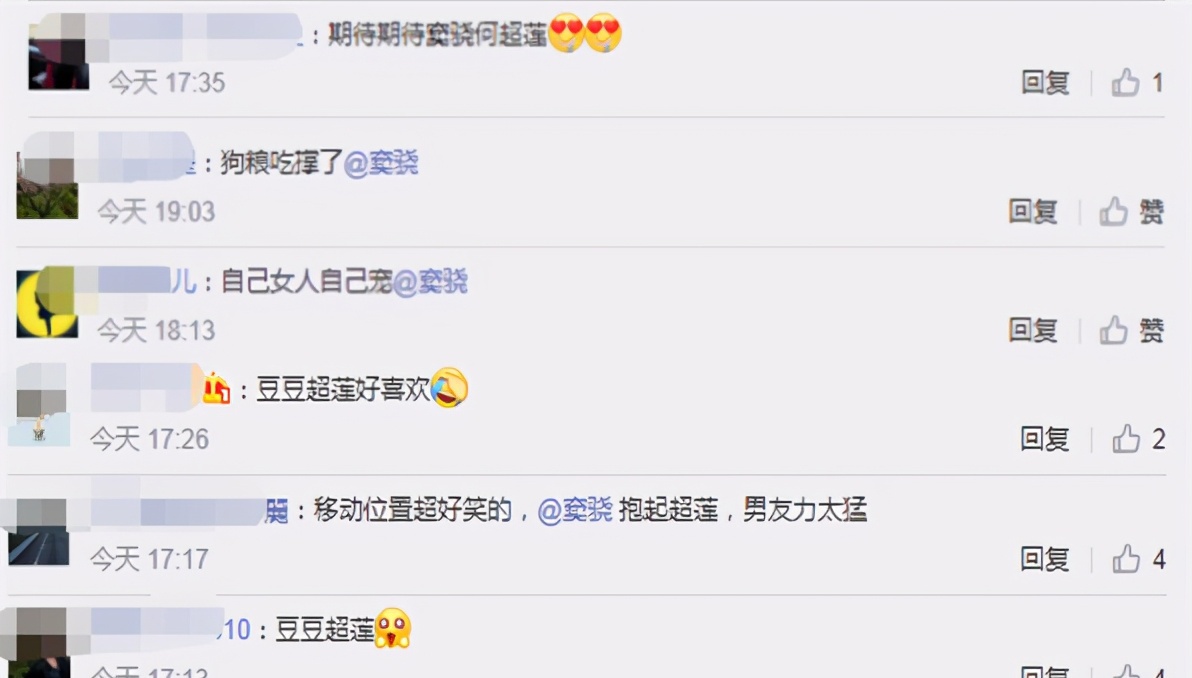The width and height of the screenshot is (1192, 678).
Task: Like the 17:35 comment with thumbs-up icon
Action: [x=1126, y=82]
